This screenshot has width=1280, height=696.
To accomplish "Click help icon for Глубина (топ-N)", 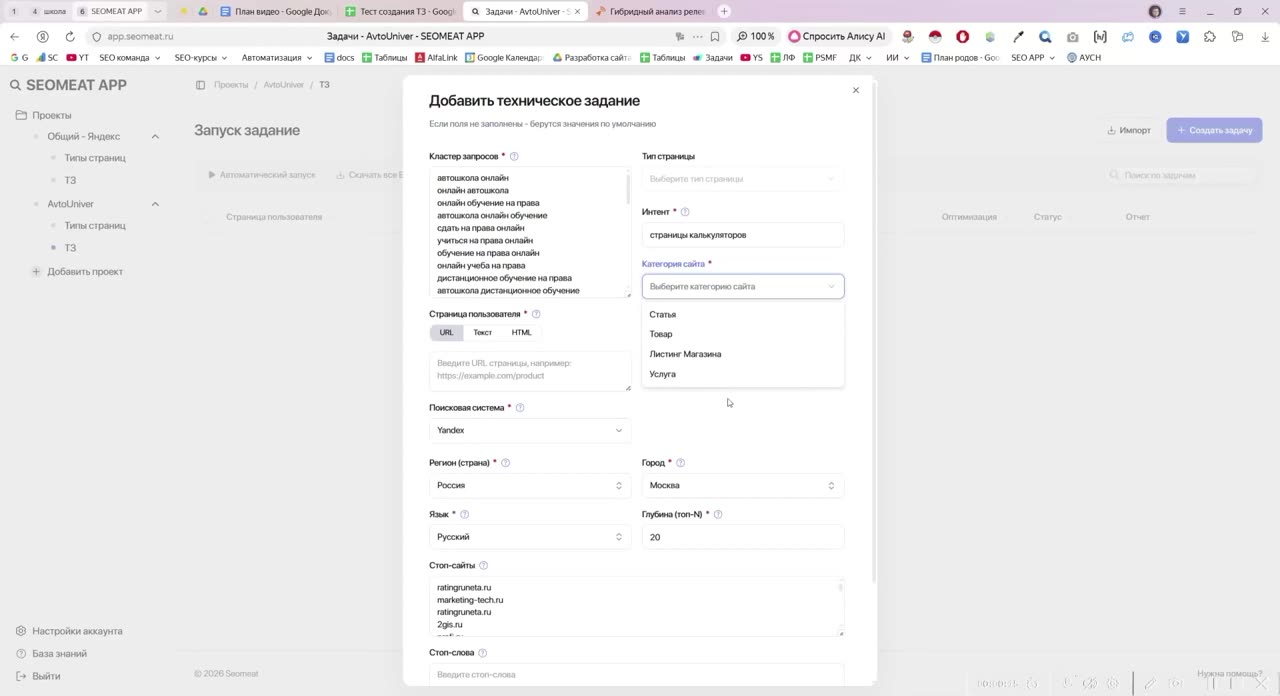I will coord(718,514).
